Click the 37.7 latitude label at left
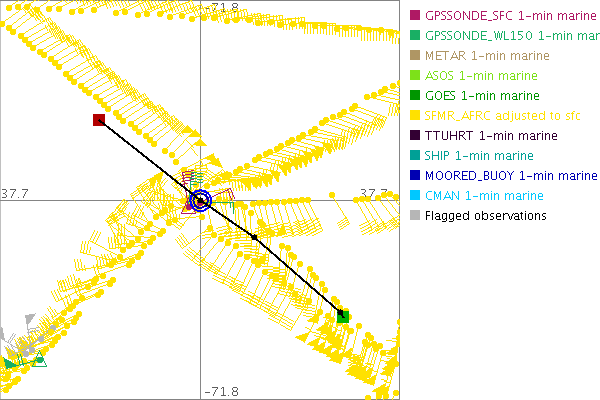This screenshot has width=600, height=400. click(x=15, y=194)
